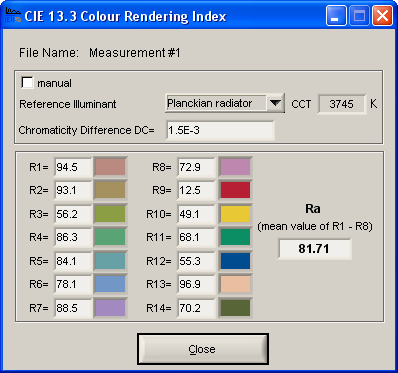Click the R8 pinkish-purple color swatch
The height and width of the screenshot is (373, 398).
(x=235, y=167)
